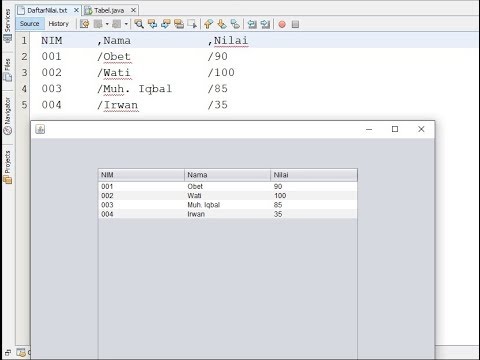480x360 pixels.
Task: Select table cell 'Muh. Iqbal'
Action: point(227,205)
